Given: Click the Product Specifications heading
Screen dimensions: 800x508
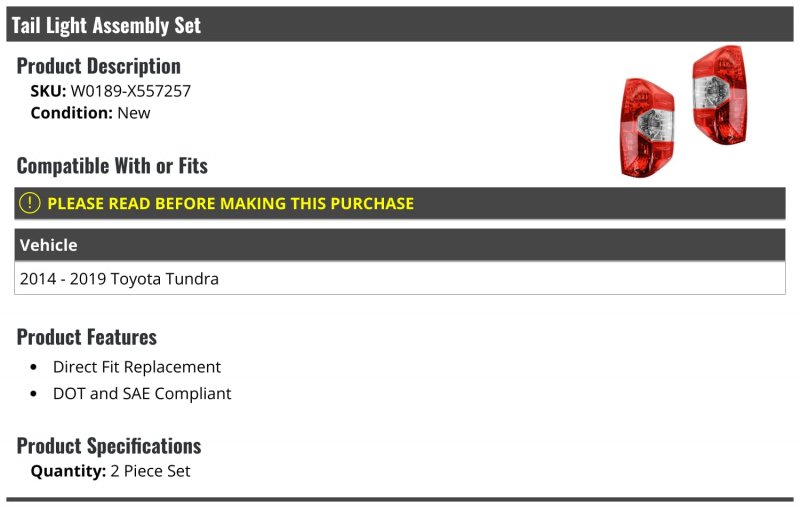Looking at the screenshot, I should pos(109,446).
